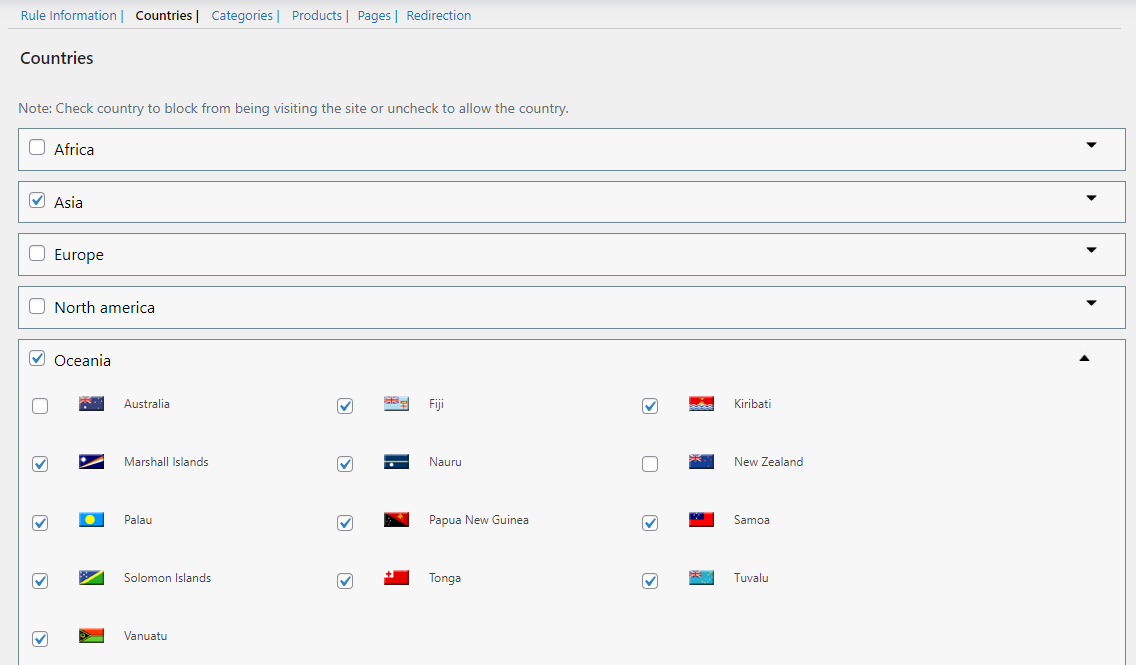Uncheck the Kiribati country checkbox
This screenshot has height=665, width=1136.
(650, 406)
